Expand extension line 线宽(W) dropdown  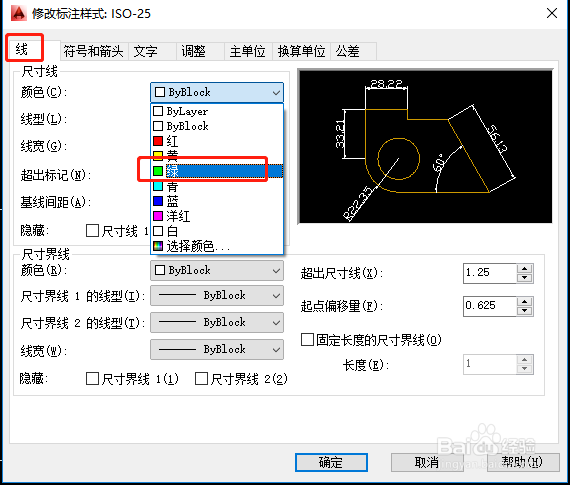pyautogui.click(x=217, y=349)
